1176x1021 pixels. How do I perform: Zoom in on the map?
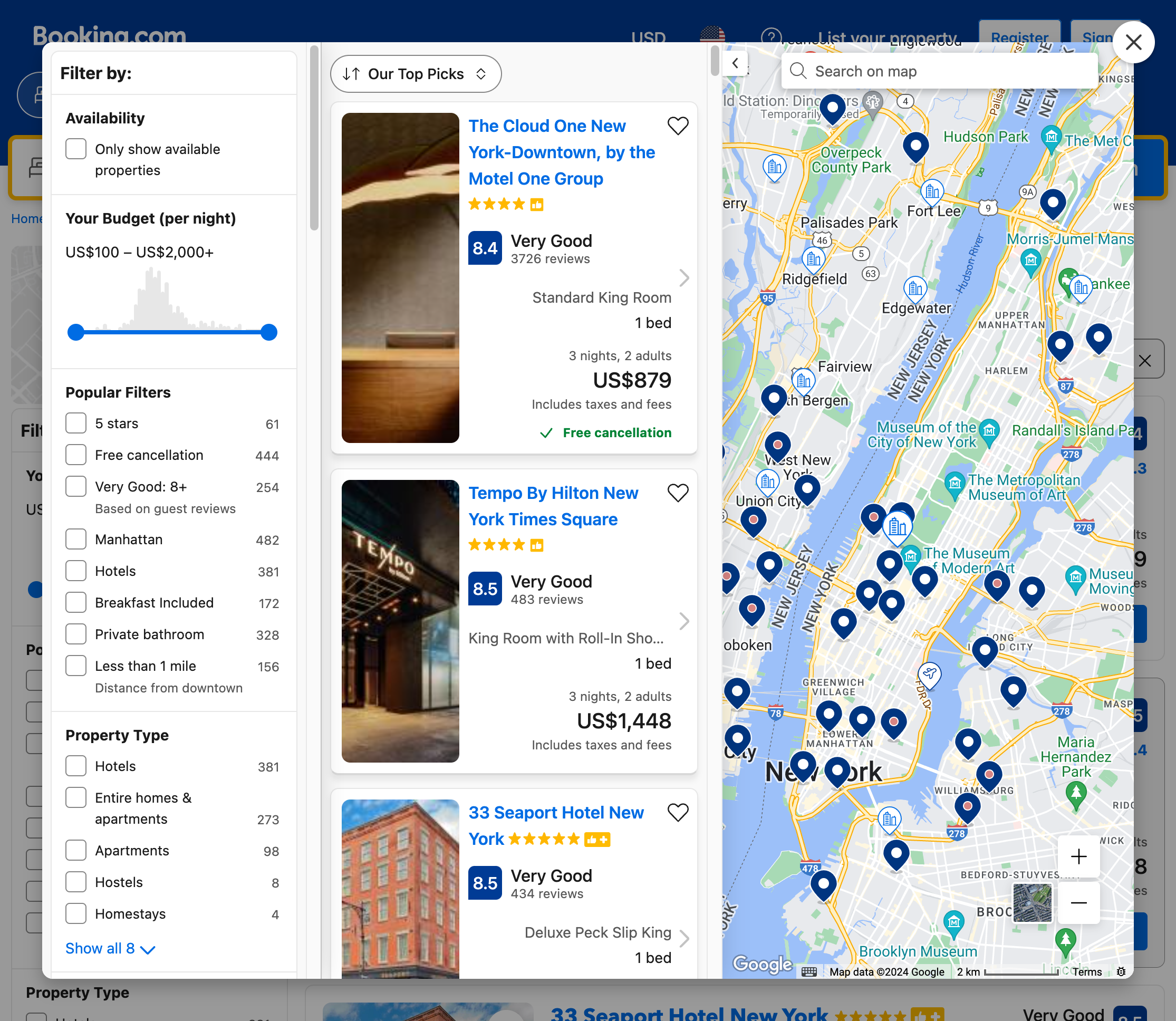pyautogui.click(x=1078, y=857)
